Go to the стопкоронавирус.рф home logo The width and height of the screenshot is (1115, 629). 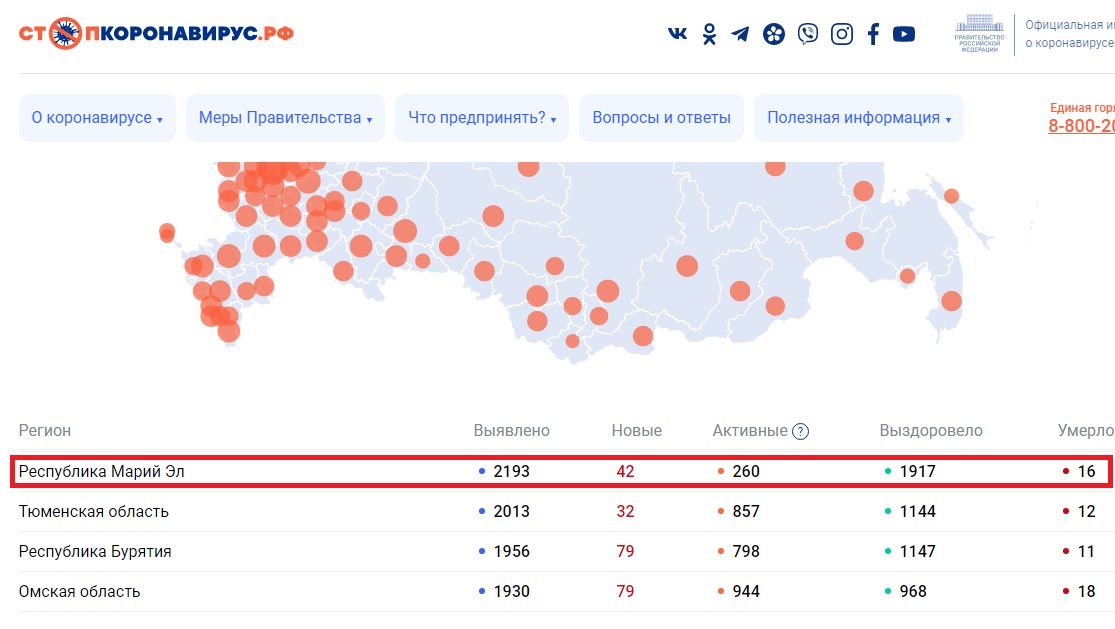pos(156,33)
